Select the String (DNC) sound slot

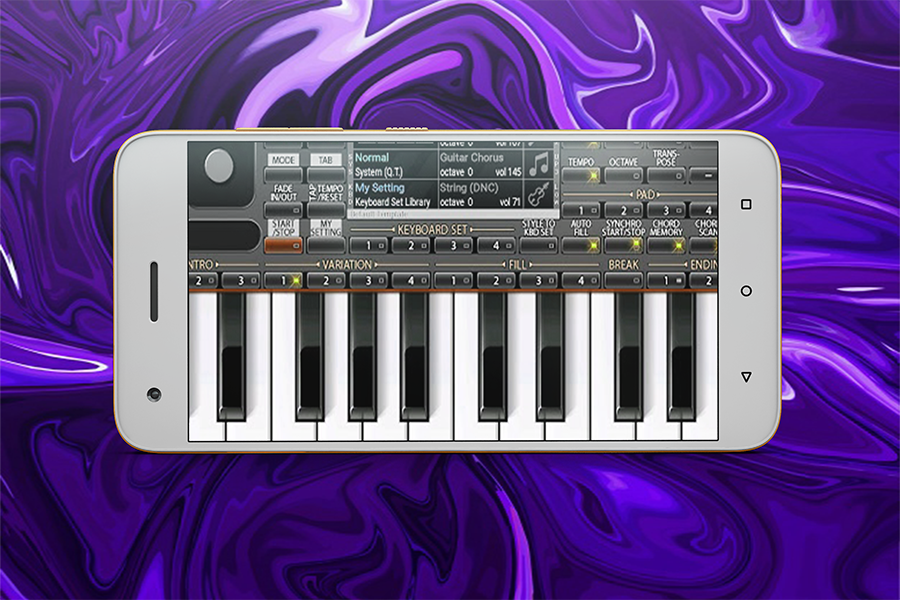tap(481, 195)
